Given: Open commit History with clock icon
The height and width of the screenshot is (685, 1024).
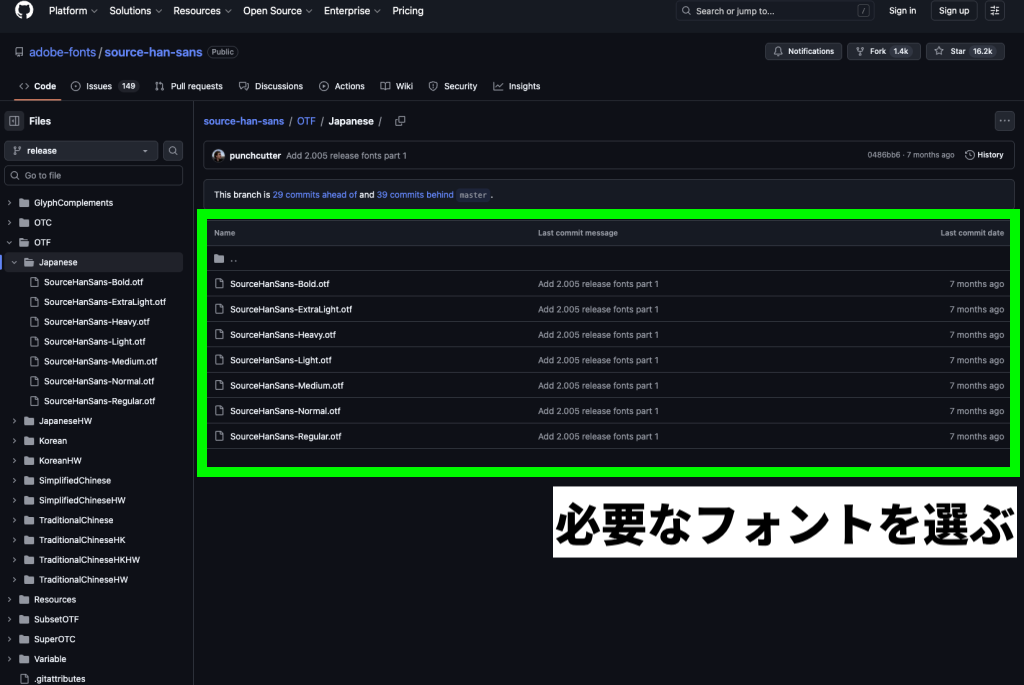Looking at the screenshot, I should pos(984,155).
